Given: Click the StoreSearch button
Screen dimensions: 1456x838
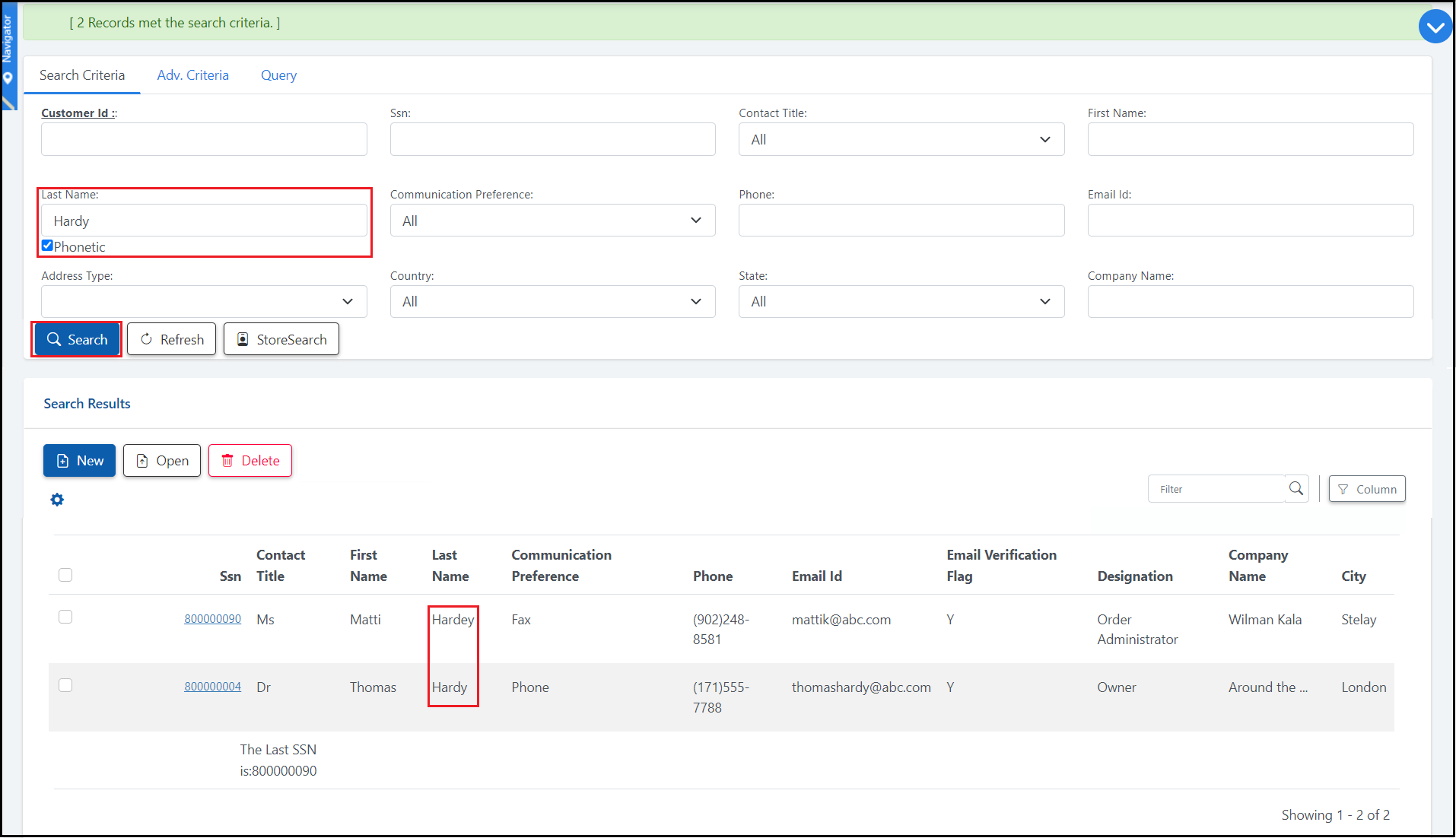Looking at the screenshot, I should 281,339.
